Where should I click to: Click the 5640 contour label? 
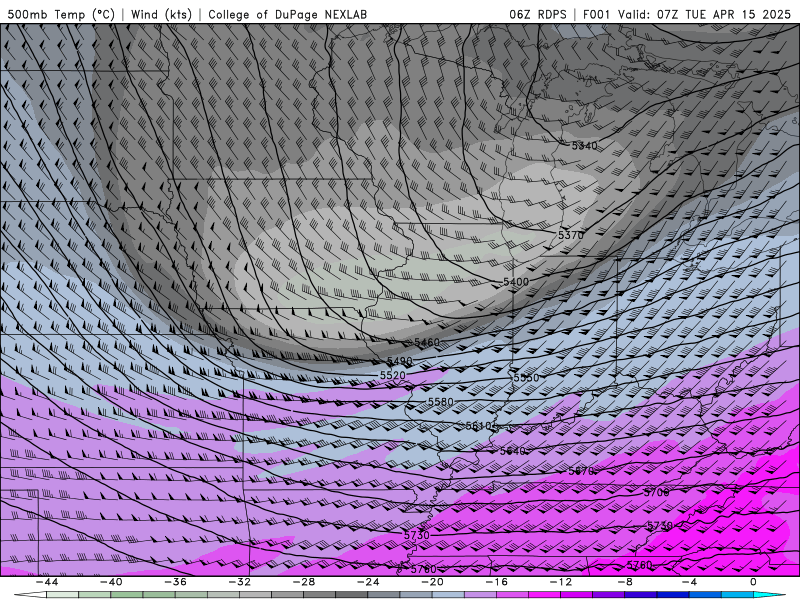point(512,451)
